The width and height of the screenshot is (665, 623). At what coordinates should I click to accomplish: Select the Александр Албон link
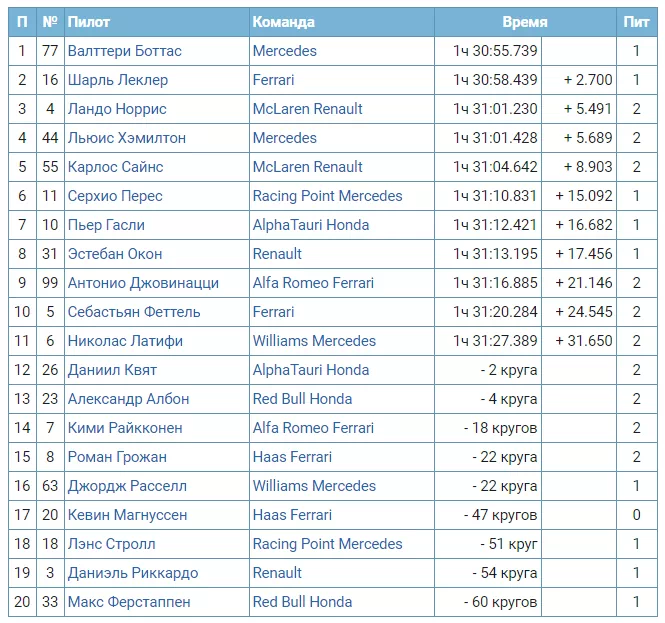129,399
